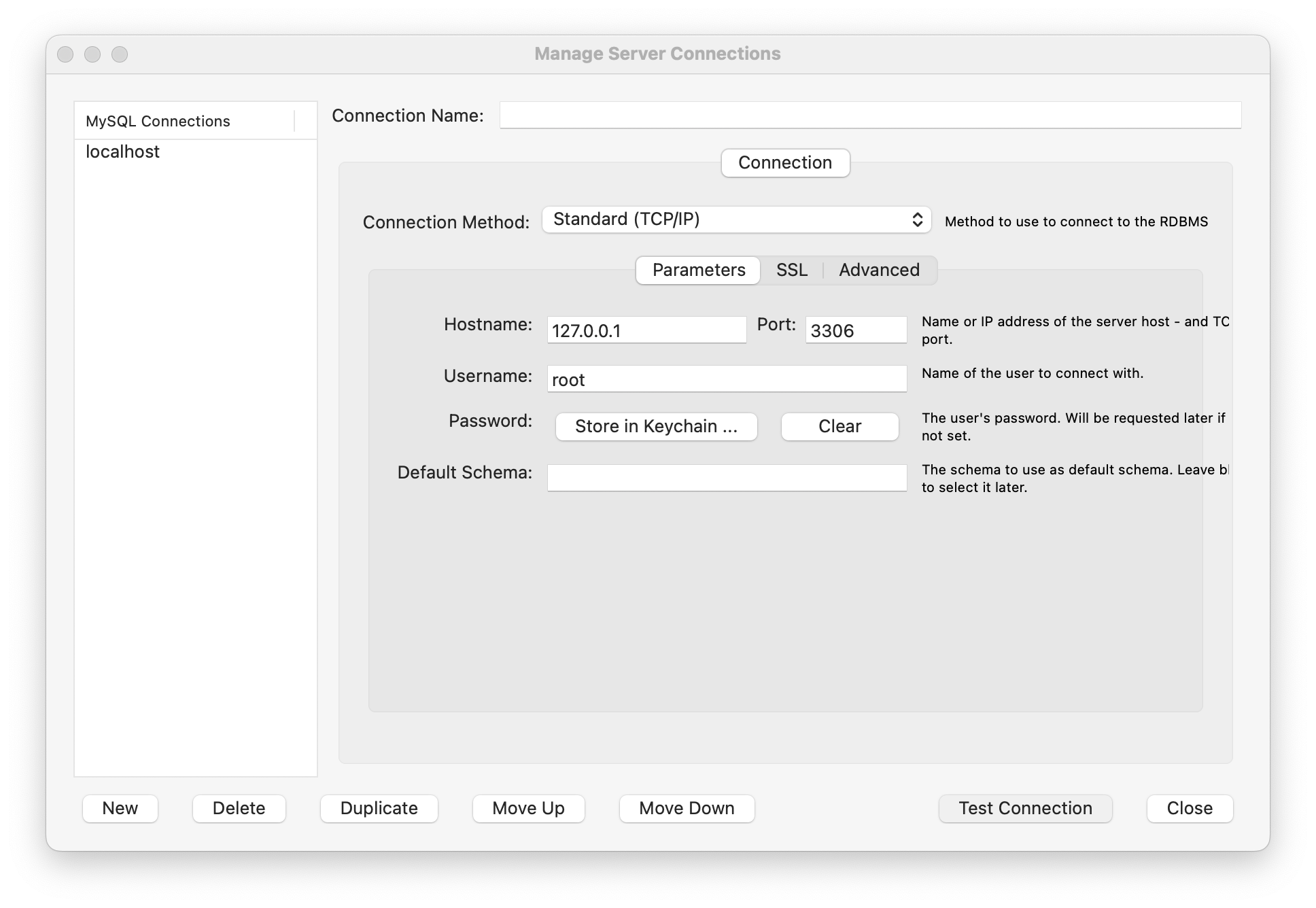Open the Connection Method dropdown

tap(735, 220)
